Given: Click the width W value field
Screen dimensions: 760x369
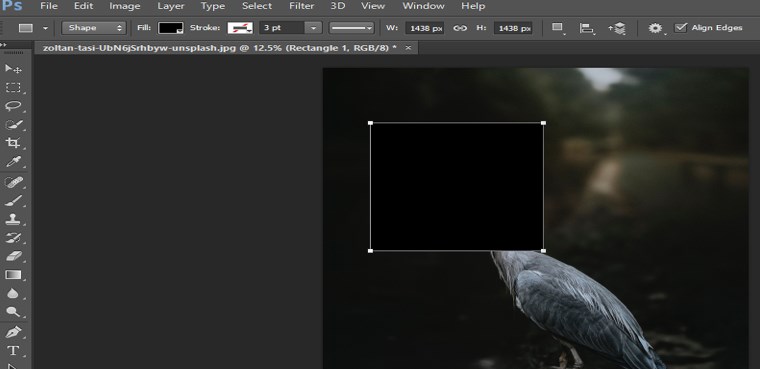Looking at the screenshot, I should point(426,28).
